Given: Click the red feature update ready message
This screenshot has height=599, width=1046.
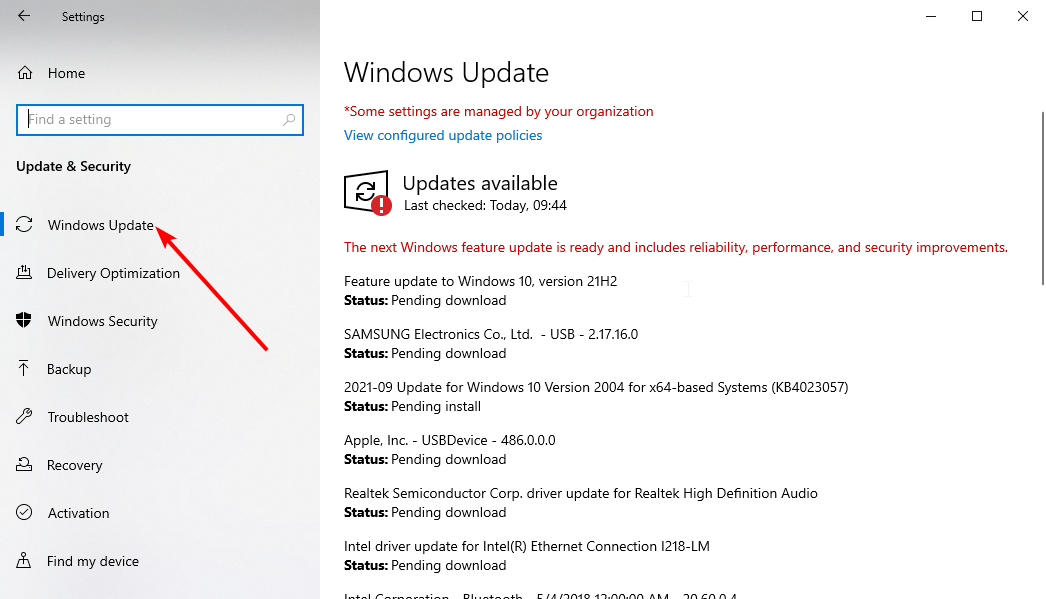Looking at the screenshot, I should click(676, 247).
